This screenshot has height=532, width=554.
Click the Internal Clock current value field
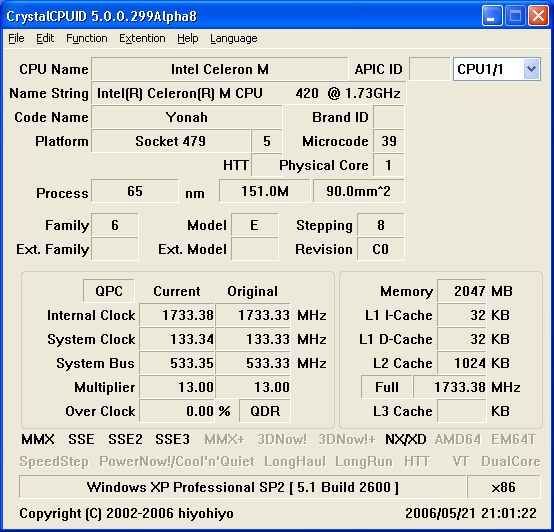click(177, 315)
